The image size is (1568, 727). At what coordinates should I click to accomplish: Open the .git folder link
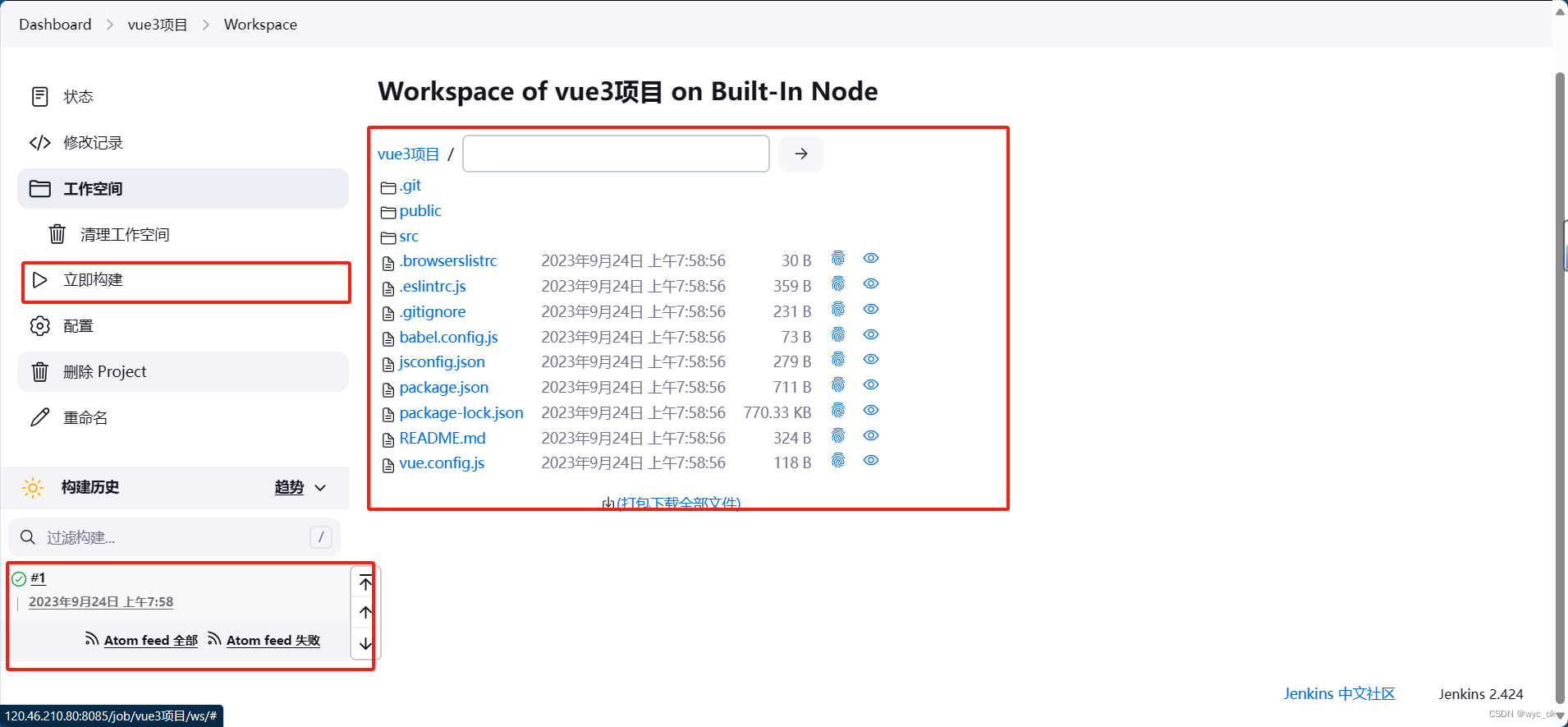[x=410, y=186]
